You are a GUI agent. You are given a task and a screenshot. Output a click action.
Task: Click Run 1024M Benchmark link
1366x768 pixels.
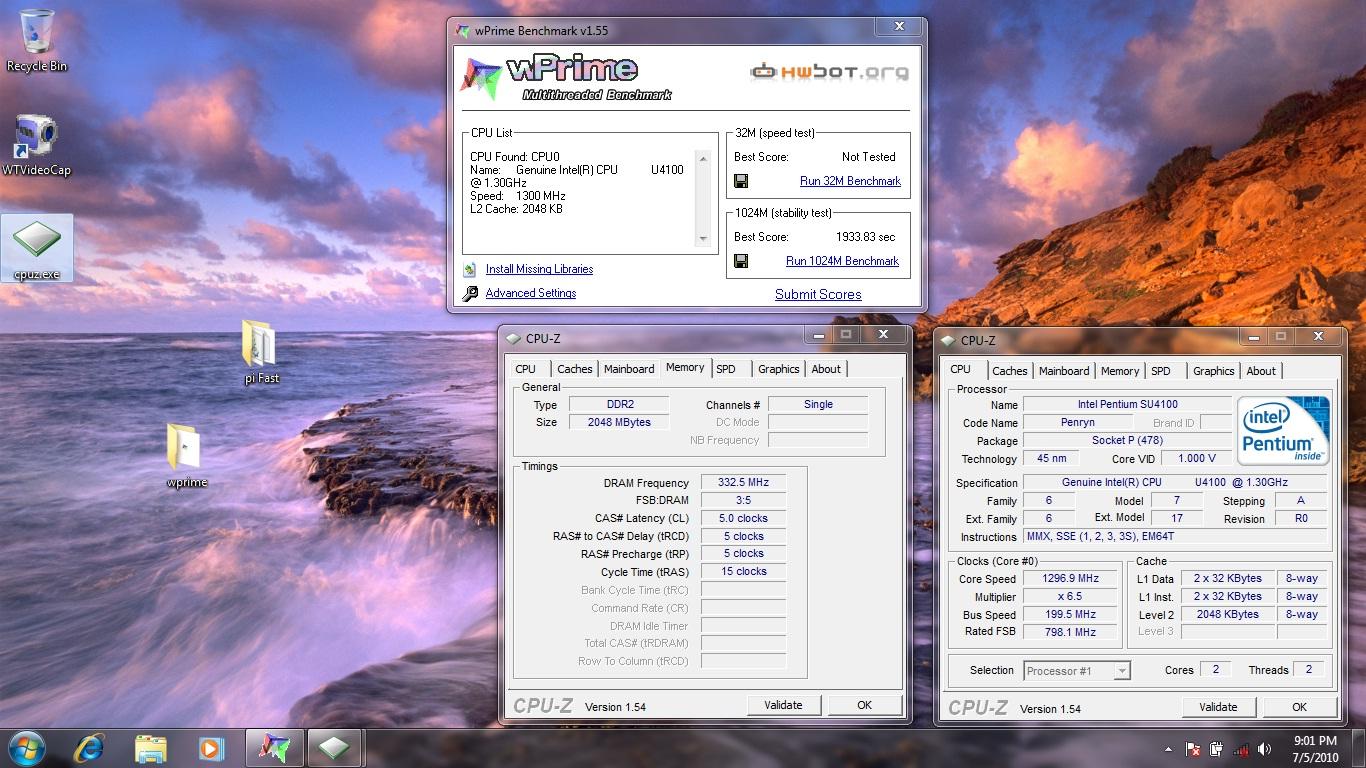pos(842,261)
